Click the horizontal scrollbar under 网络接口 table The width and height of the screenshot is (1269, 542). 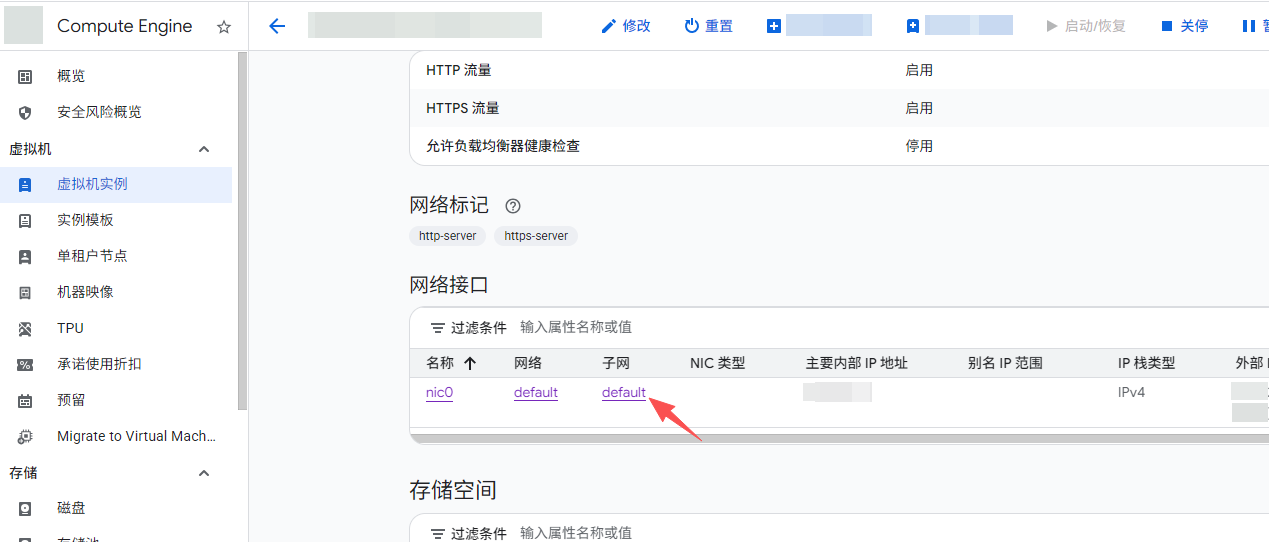point(839,438)
